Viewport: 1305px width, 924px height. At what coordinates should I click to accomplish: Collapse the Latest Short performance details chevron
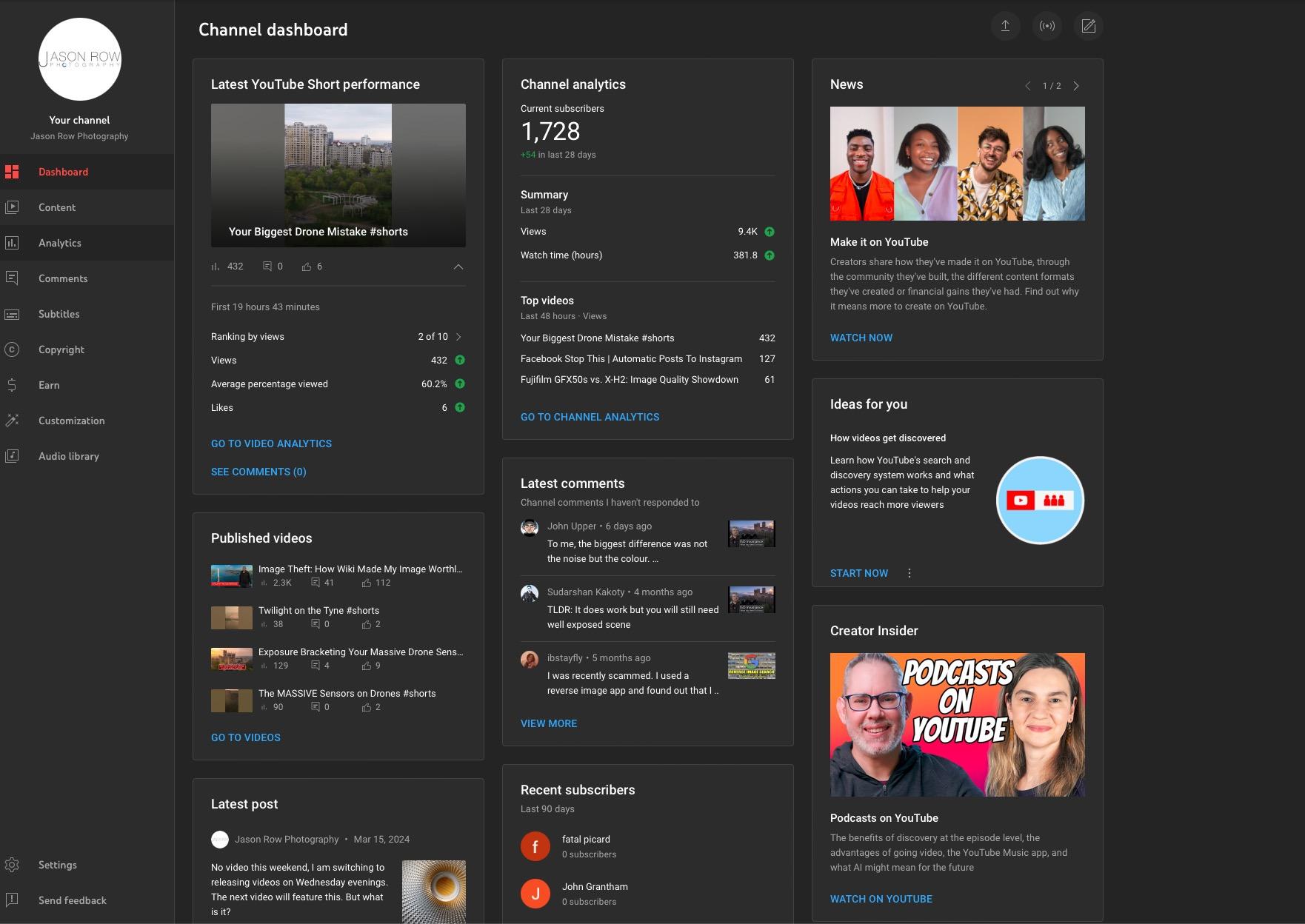pyautogui.click(x=458, y=267)
